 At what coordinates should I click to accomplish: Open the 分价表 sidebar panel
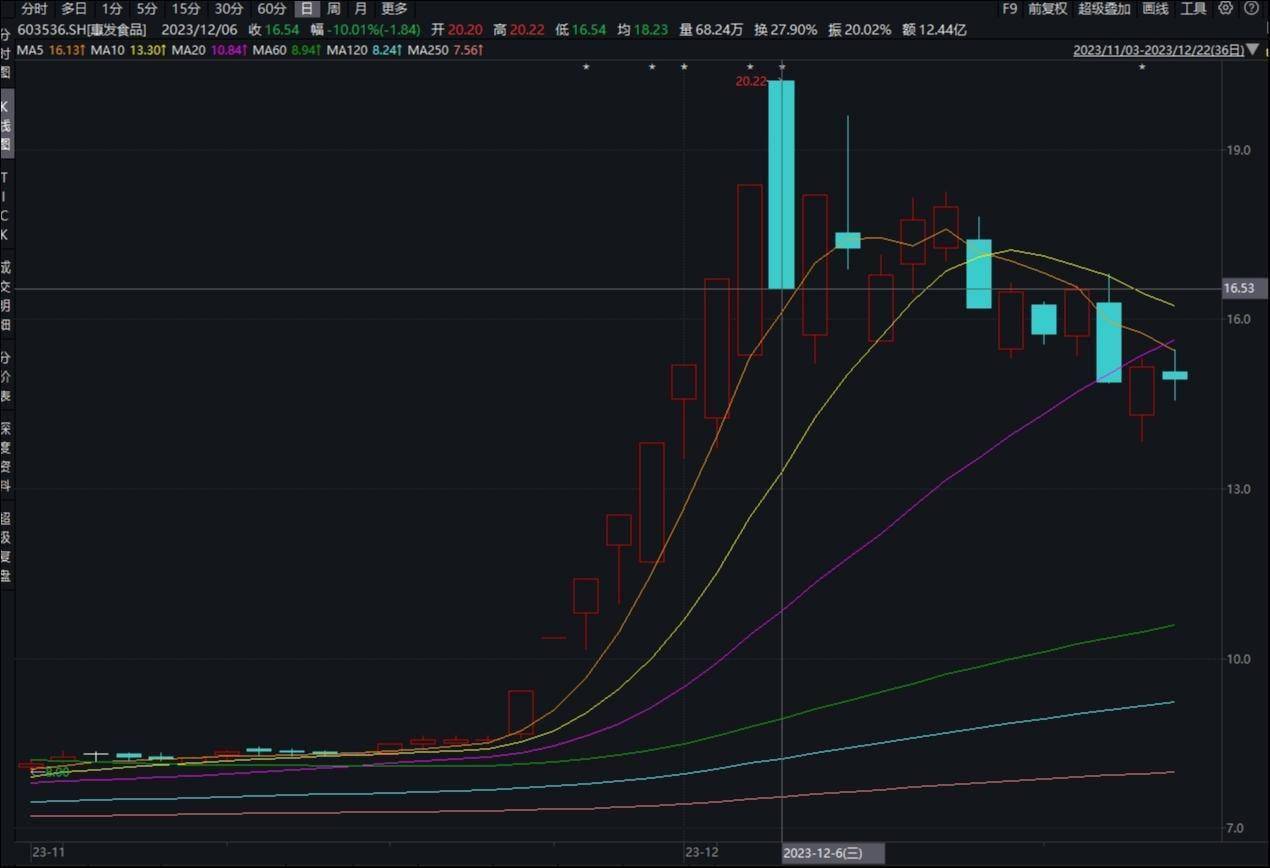coord(5,376)
